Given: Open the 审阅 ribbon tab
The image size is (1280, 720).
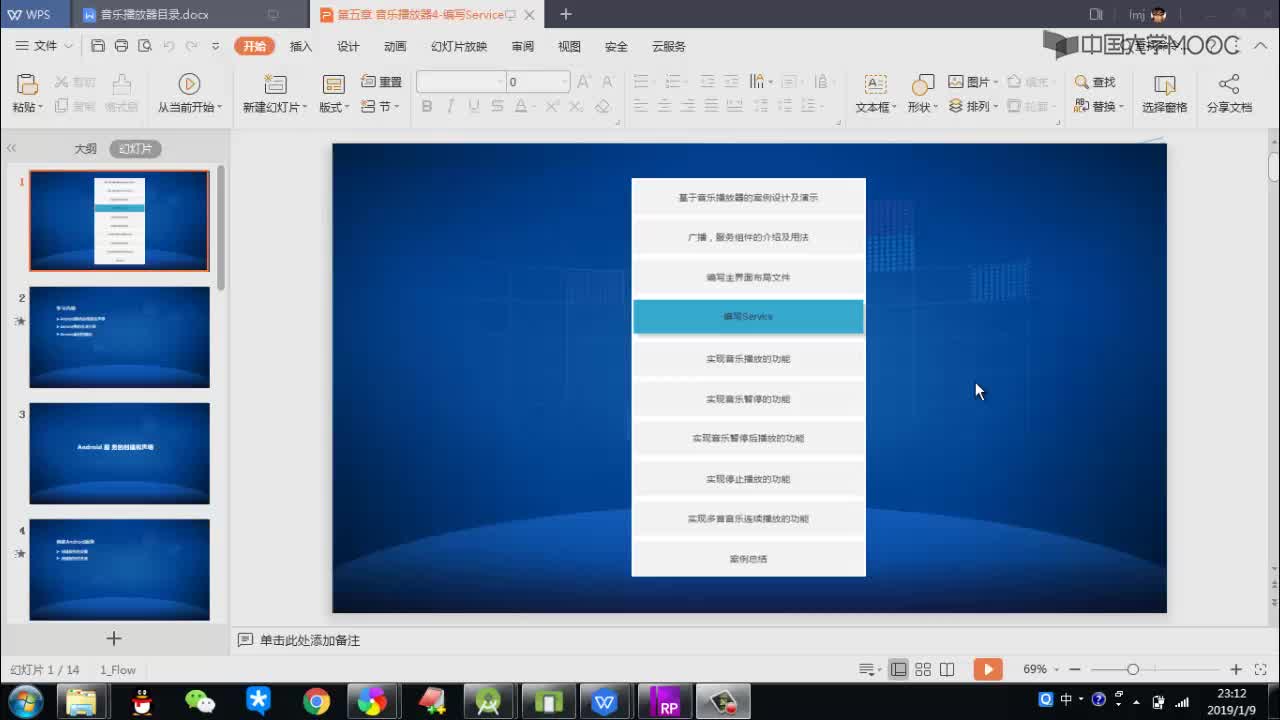Looking at the screenshot, I should tap(522, 46).
